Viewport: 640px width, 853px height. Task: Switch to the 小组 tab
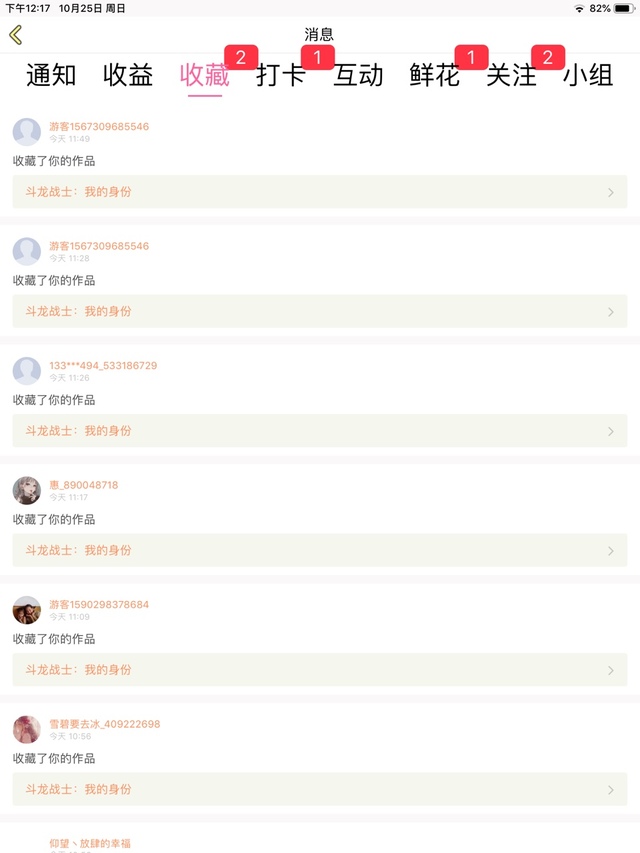click(588, 75)
